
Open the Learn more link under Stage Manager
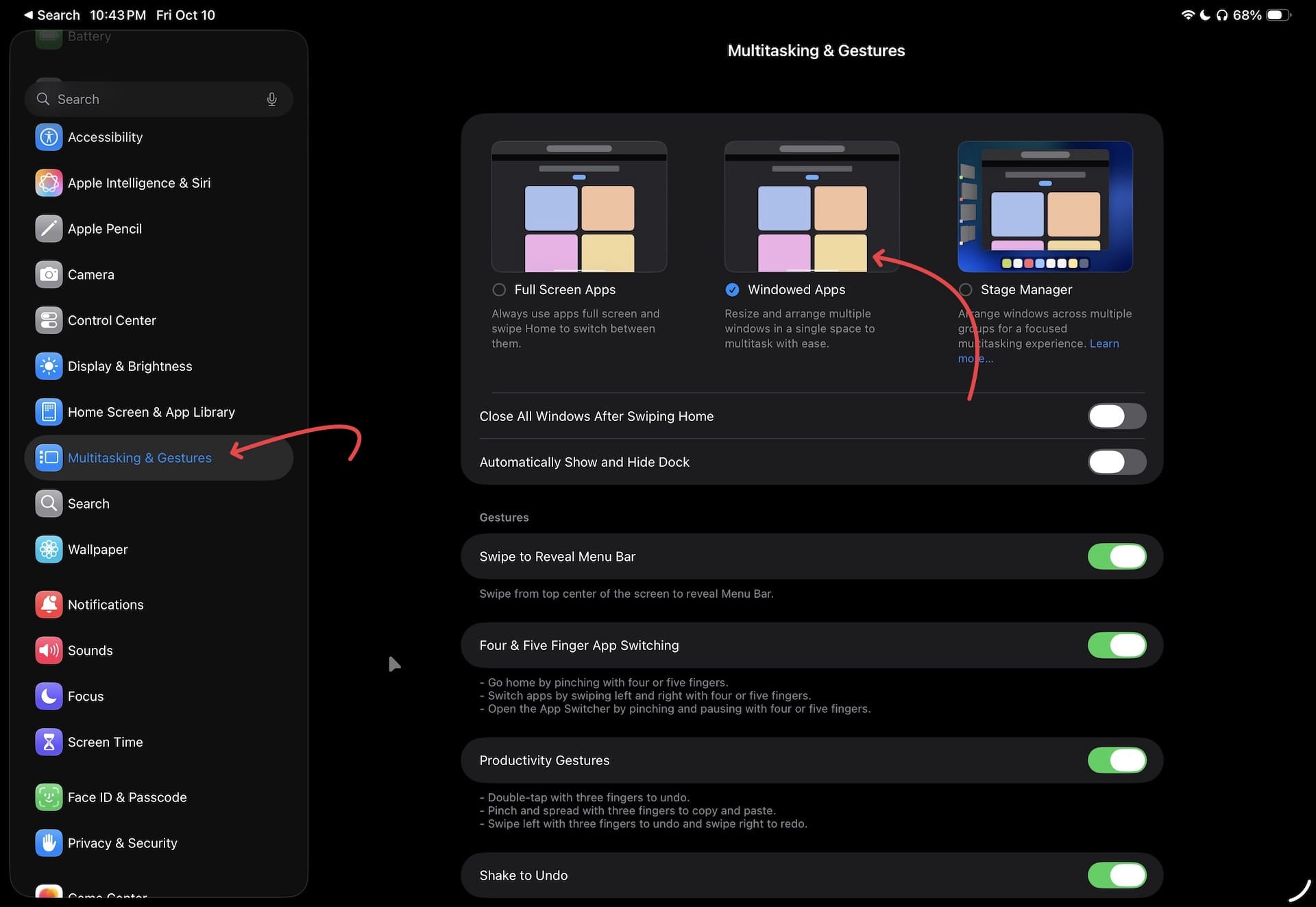coord(1104,343)
